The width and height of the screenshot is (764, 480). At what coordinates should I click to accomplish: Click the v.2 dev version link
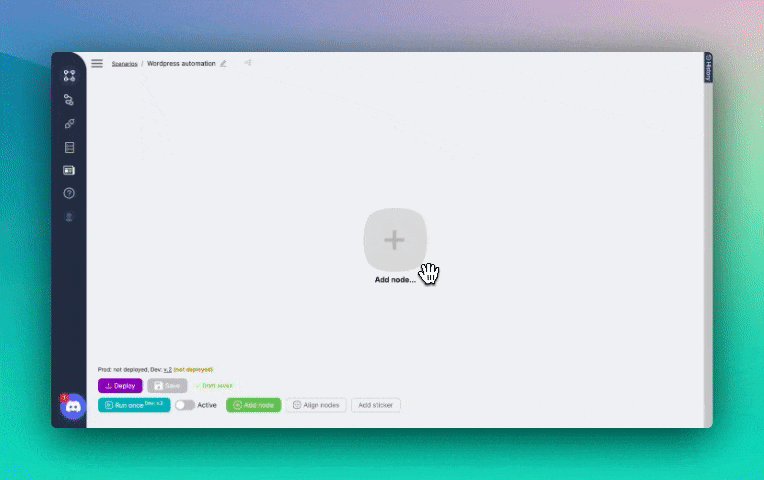click(168, 369)
